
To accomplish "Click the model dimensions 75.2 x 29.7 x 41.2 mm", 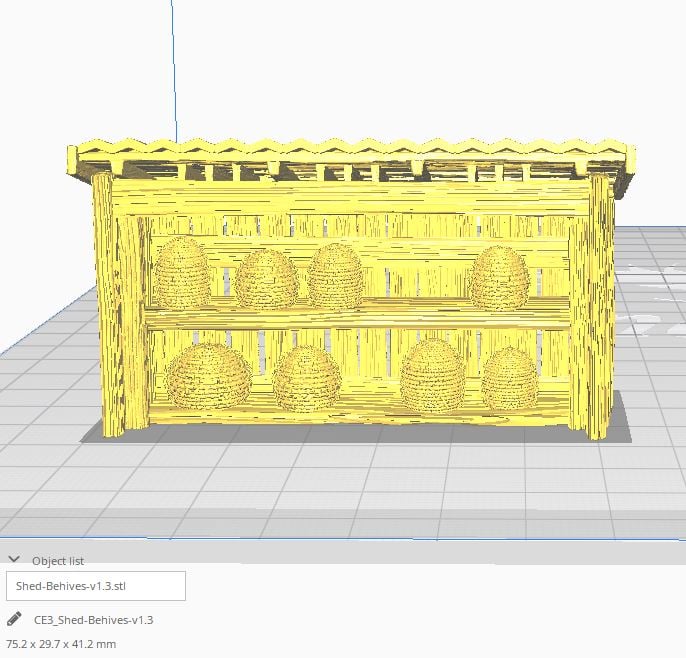I will coord(62,644).
